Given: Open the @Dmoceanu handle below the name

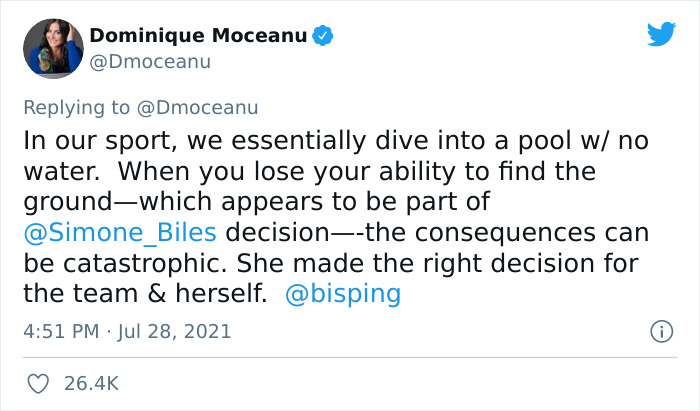Looking at the screenshot, I should [x=150, y=62].
